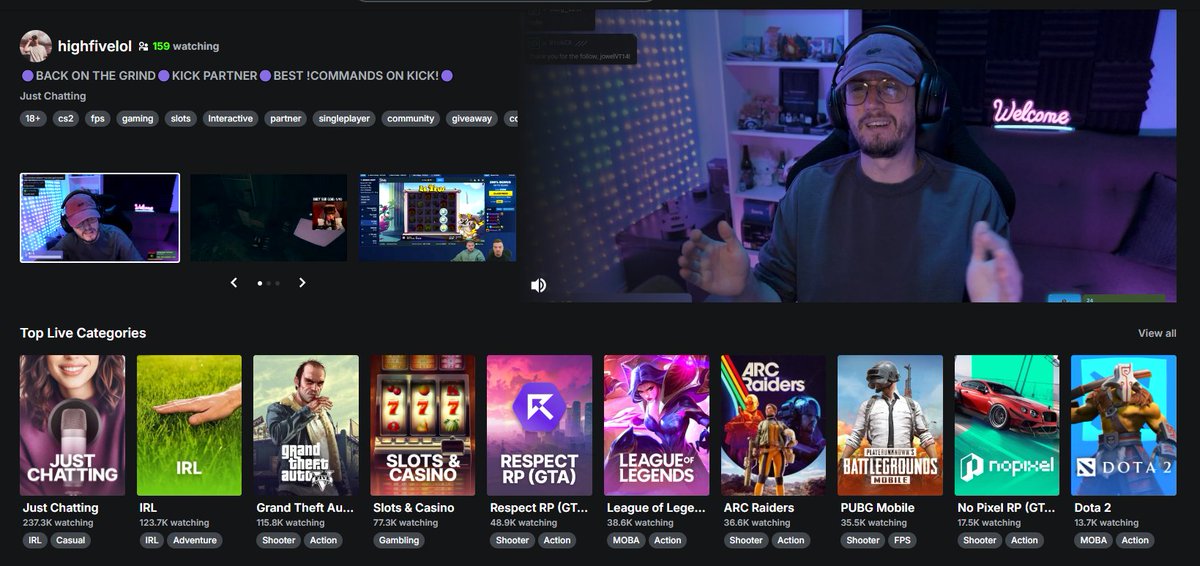Open the highfivelol channel name link
Image resolution: width=1200 pixels, height=566 pixels.
[94, 46]
